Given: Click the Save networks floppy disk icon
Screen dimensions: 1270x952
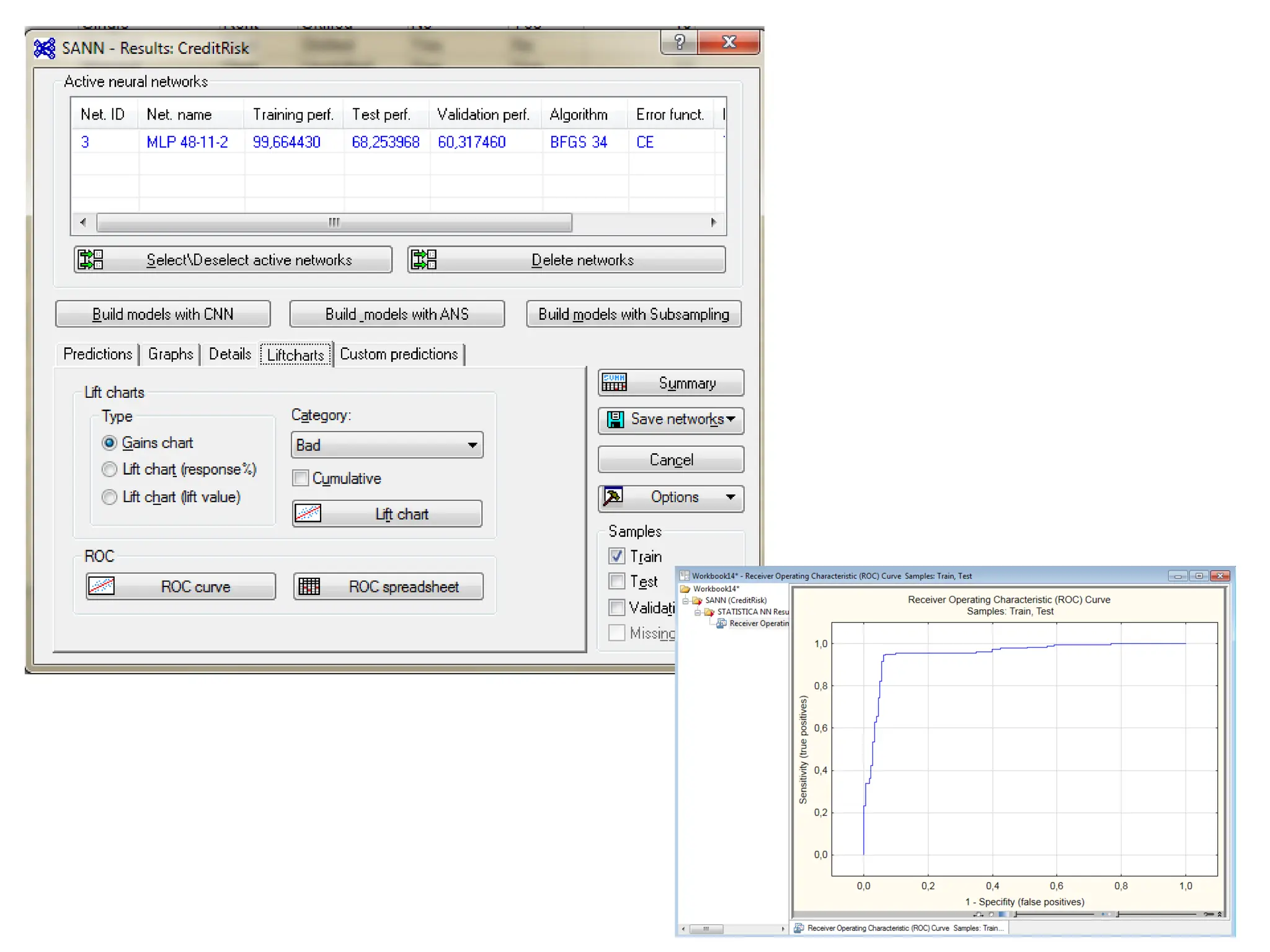Looking at the screenshot, I should (x=615, y=420).
